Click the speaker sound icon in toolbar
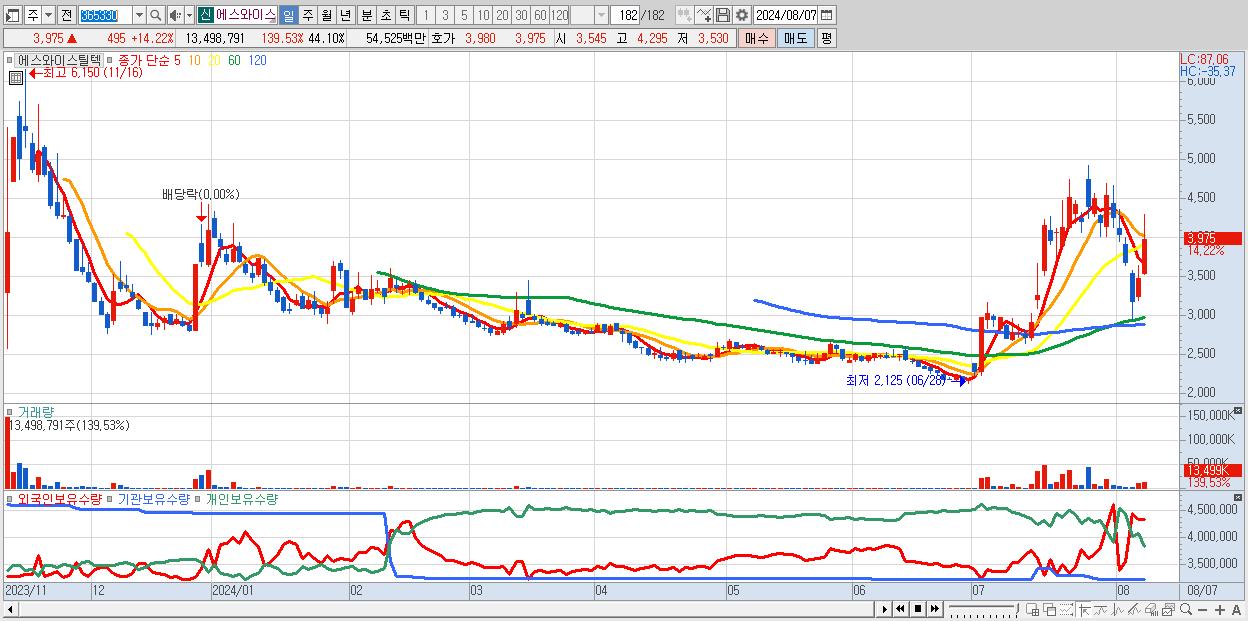The height and width of the screenshot is (621, 1248). pos(174,15)
